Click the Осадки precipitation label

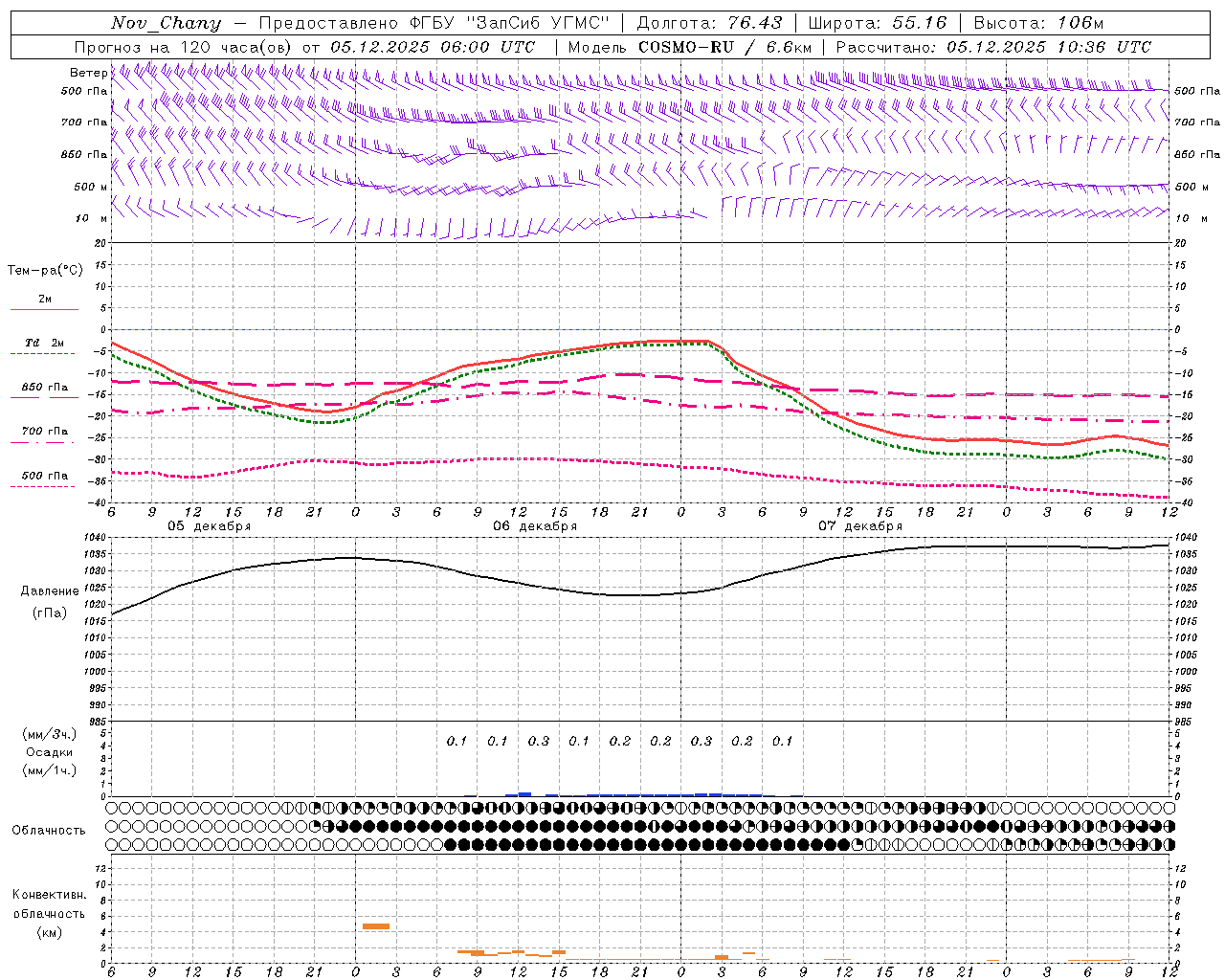click(50, 752)
